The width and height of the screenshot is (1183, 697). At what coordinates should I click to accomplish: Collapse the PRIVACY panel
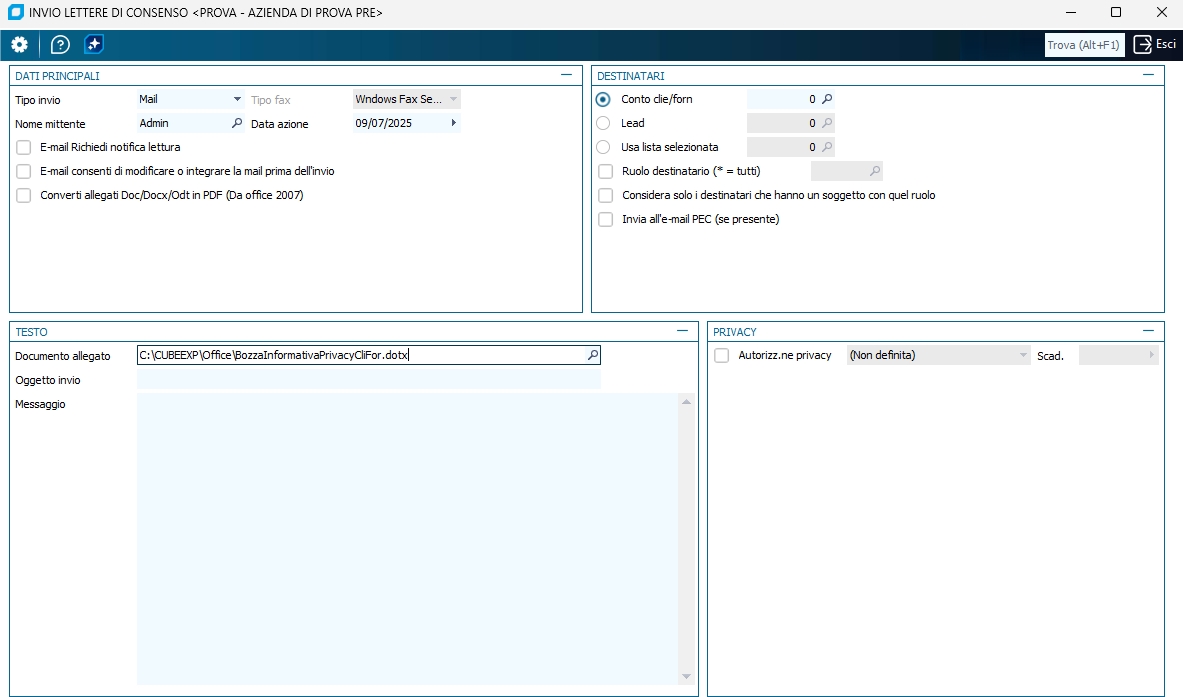coord(1148,330)
